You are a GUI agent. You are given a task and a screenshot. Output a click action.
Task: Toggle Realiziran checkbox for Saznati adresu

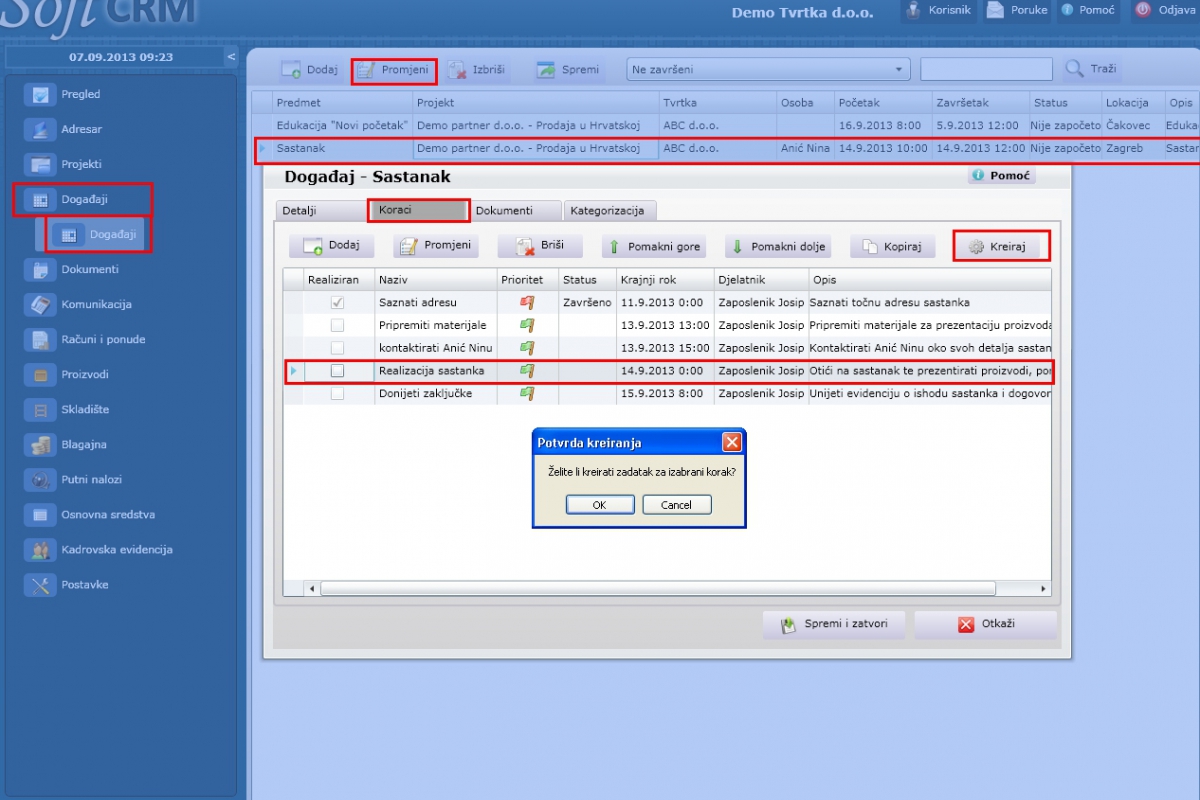tap(338, 302)
